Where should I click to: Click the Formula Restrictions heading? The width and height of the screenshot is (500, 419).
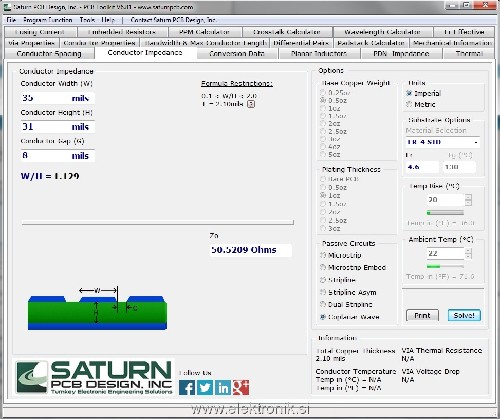click(237, 83)
